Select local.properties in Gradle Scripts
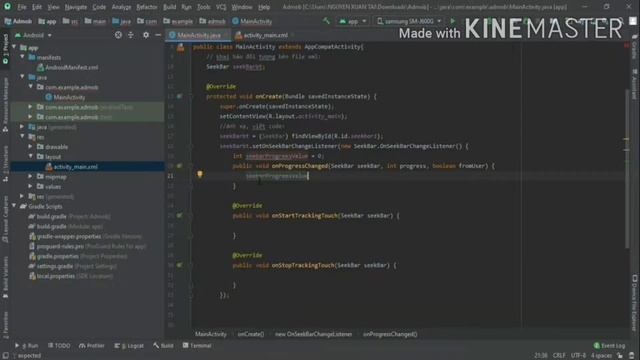This screenshot has height=360, width=640. (x=56, y=276)
